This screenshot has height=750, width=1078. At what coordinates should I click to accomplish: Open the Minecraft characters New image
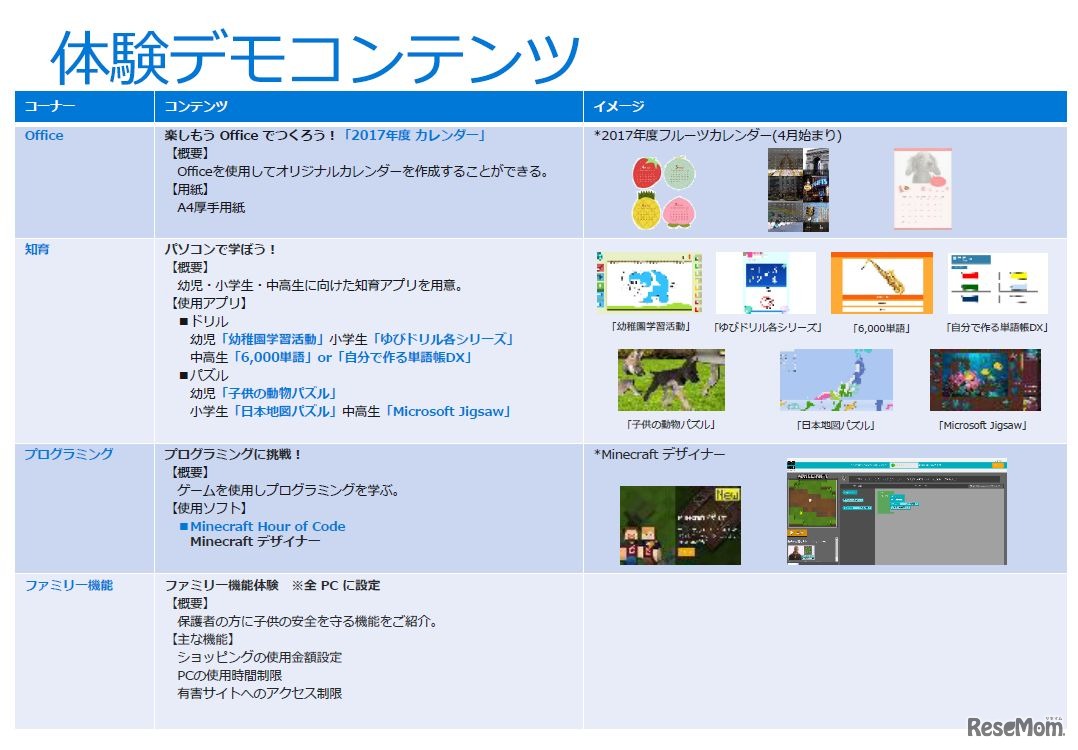(x=680, y=525)
